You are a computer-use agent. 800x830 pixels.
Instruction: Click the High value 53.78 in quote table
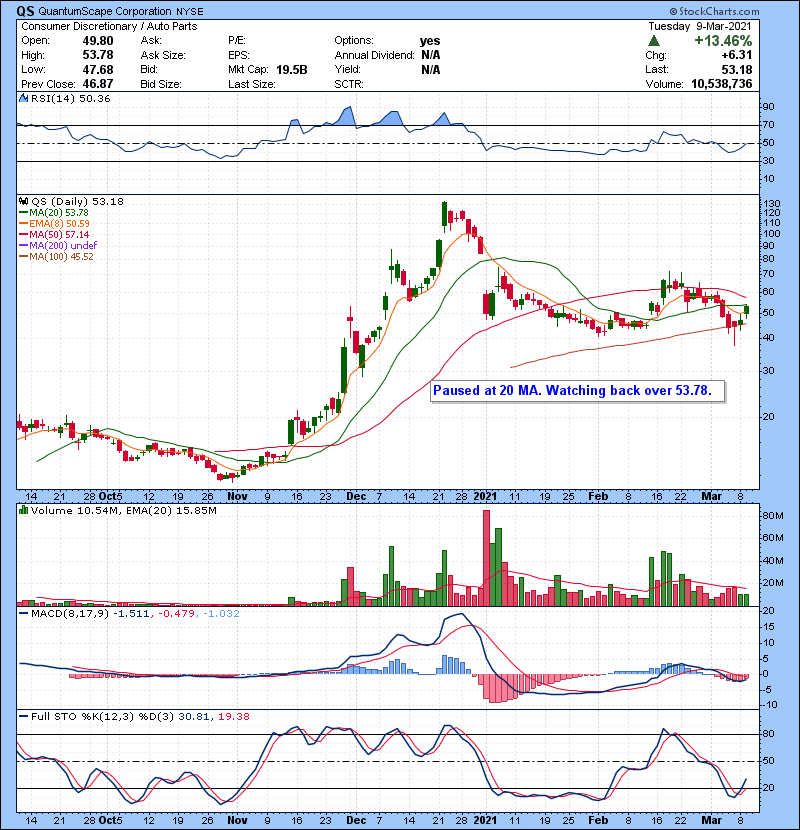[98, 55]
